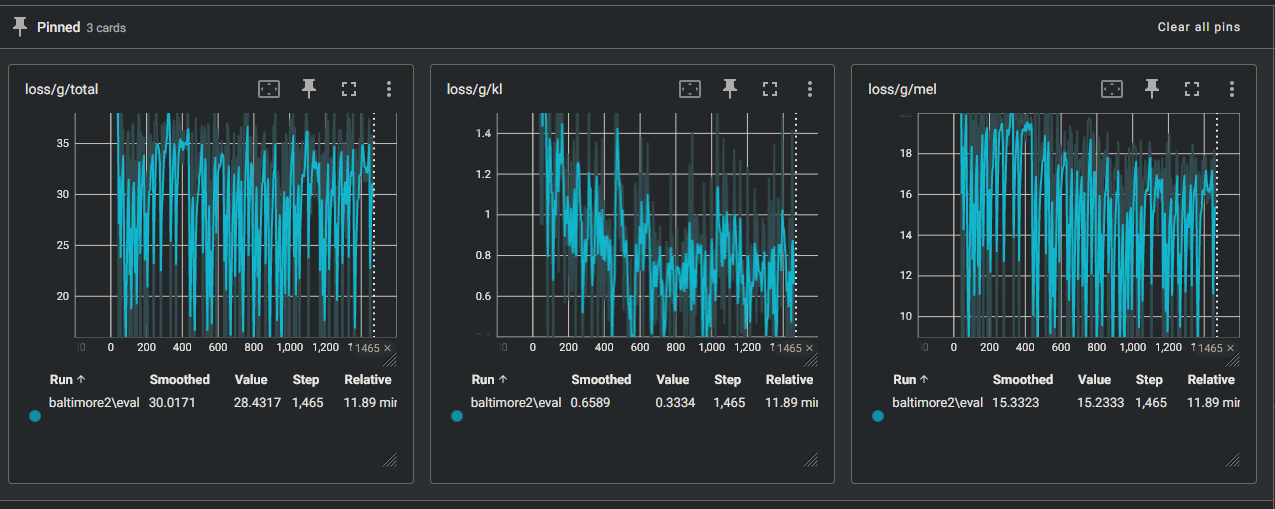Sort by Run column in loss/g/mel table
The height and width of the screenshot is (509, 1275).
[911, 380]
